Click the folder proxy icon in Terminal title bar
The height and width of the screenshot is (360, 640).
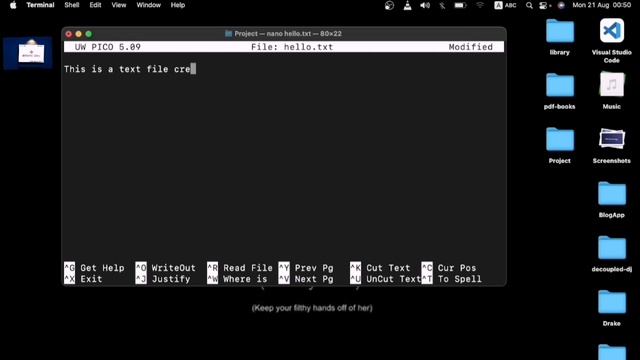(x=229, y=34)
